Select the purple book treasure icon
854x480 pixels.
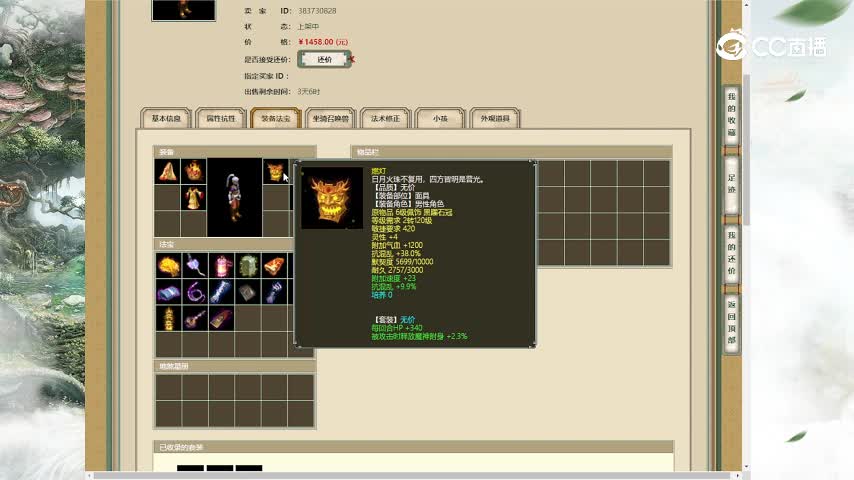click(168, 292)
